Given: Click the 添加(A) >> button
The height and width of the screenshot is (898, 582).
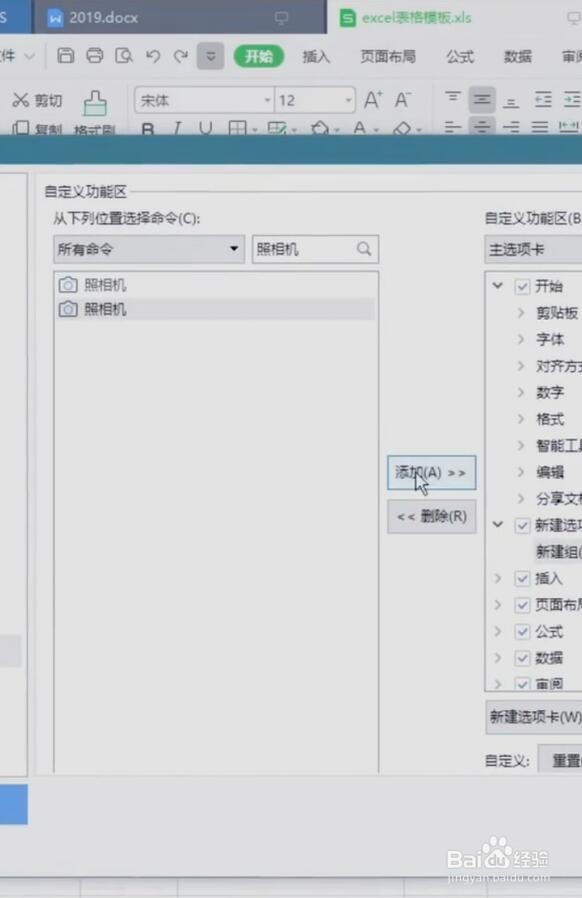Looking at the screenshot, I should (x=431, y=472).
